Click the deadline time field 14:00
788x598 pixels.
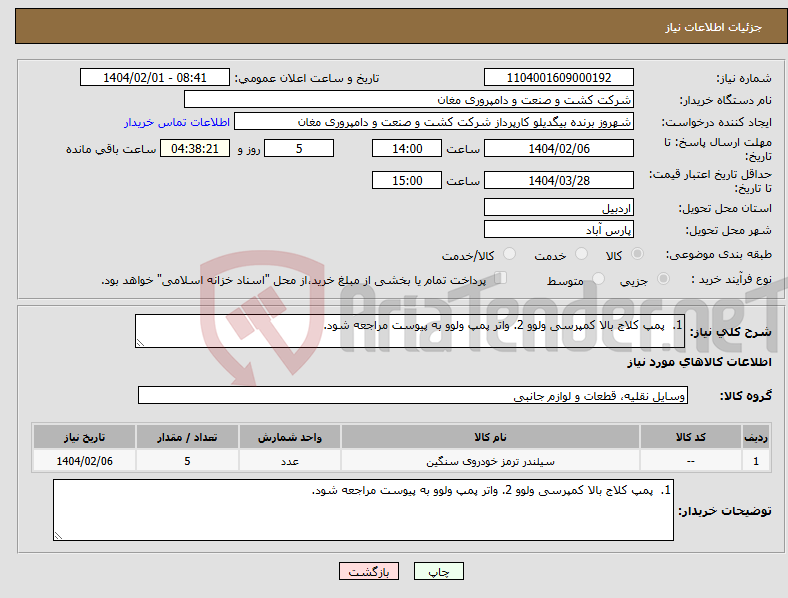pyautogui.click(x=407, y=149)
